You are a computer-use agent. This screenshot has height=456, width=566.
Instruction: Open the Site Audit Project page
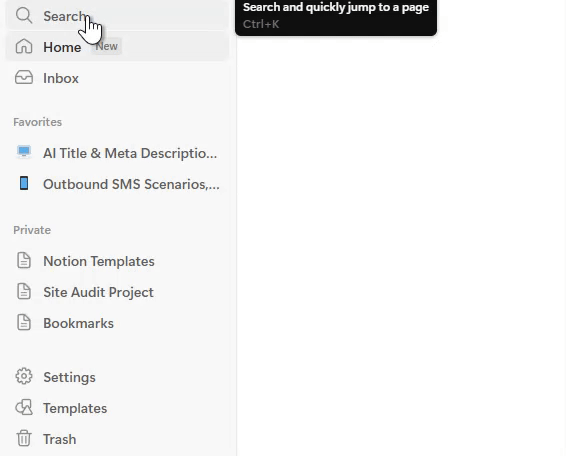[x=117, y=292]
